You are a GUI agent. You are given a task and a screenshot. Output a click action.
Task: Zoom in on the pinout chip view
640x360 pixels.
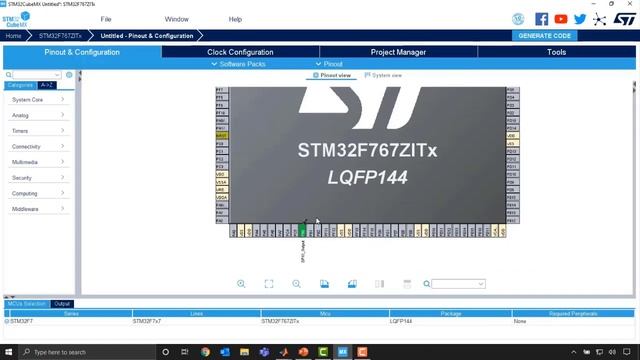tap(241, 284)
